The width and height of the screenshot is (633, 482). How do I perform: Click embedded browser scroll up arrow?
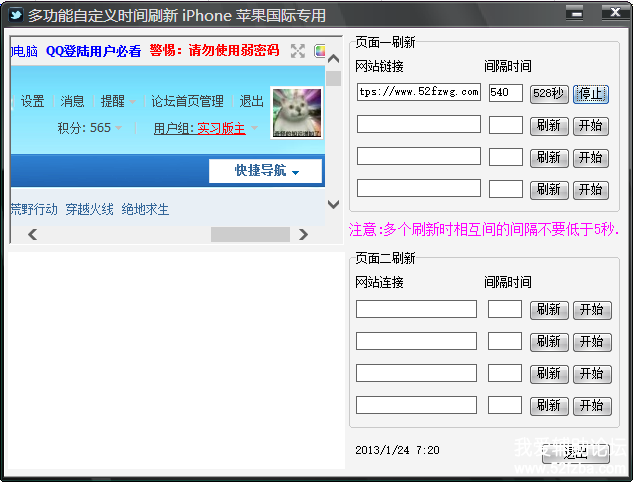333,59
